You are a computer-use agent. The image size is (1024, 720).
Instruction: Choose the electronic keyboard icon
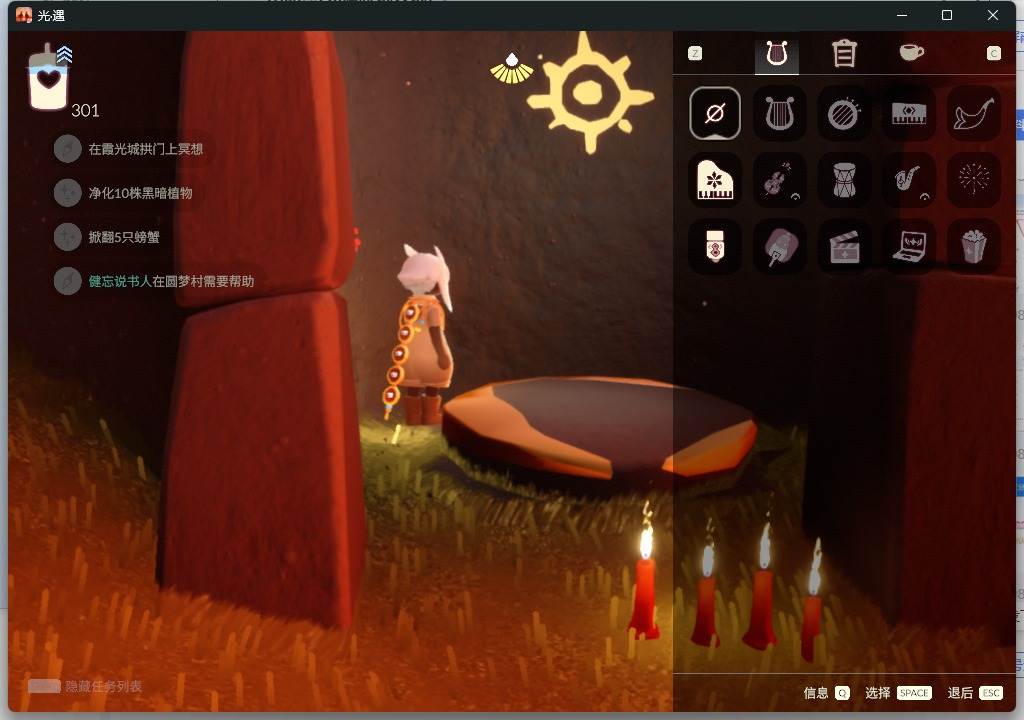coord(908,114)
